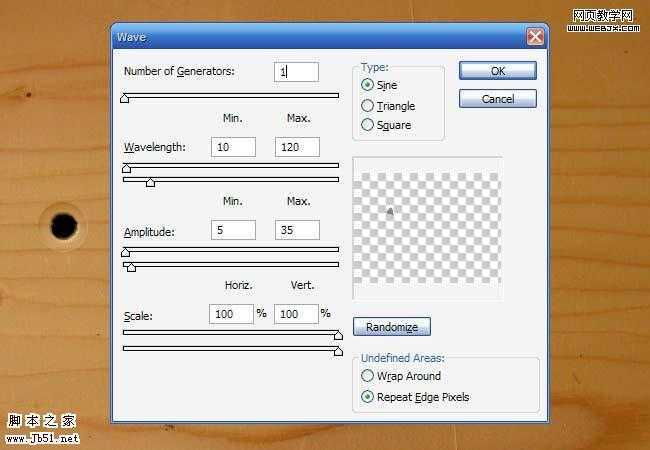Image resolution: width=650 pixels, height=450 pixels.
Task: Choose Repeat Edge Pixels option
Action: point(368,397)
